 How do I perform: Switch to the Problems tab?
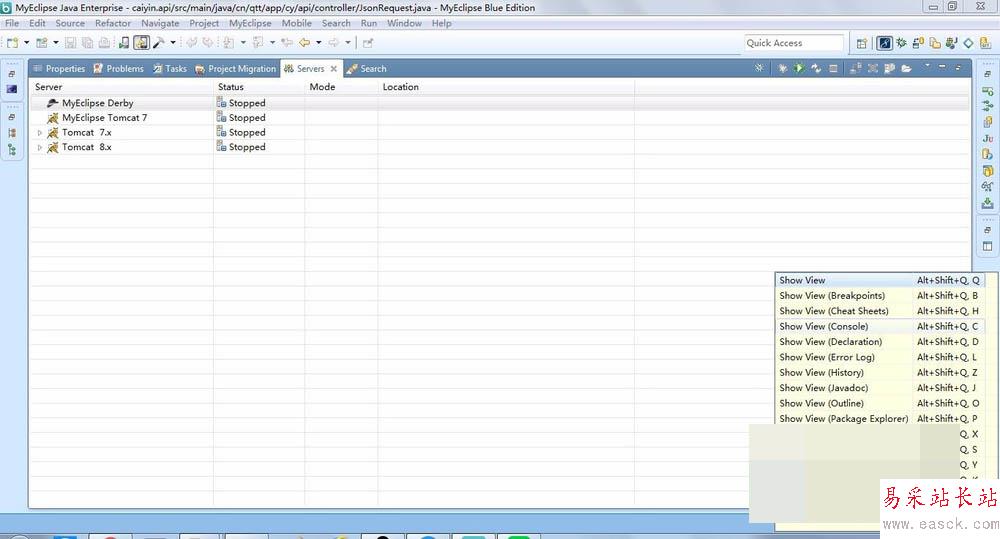[x=119, y=68]
